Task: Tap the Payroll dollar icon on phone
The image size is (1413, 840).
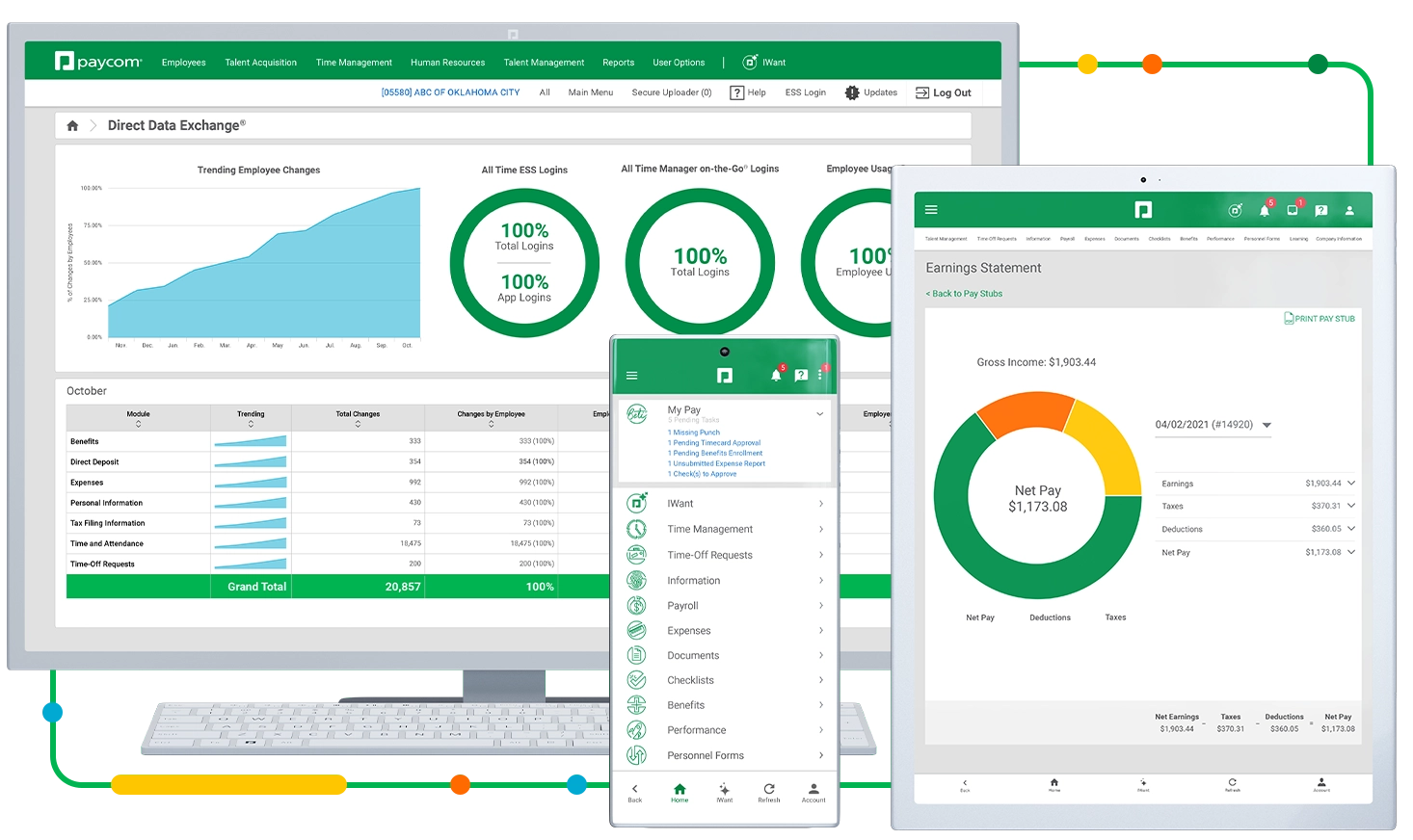Action: [x=637, y=605]
